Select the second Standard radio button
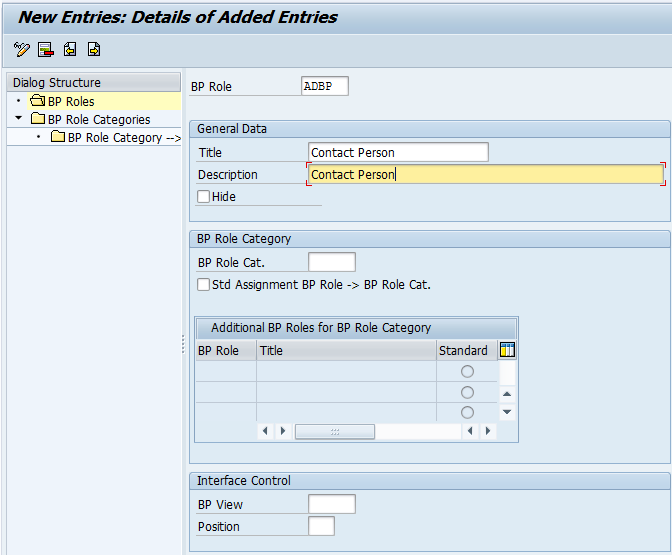 tap(467, 392)
